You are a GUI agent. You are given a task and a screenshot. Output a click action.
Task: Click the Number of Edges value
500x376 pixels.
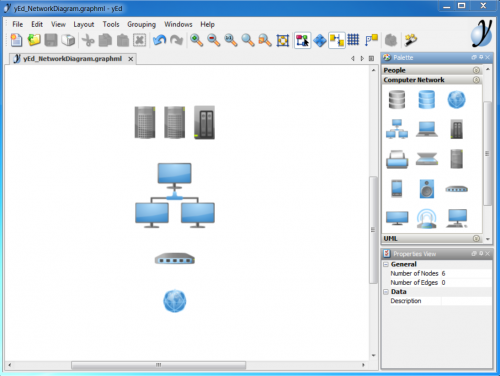click(x=466, y=283)
